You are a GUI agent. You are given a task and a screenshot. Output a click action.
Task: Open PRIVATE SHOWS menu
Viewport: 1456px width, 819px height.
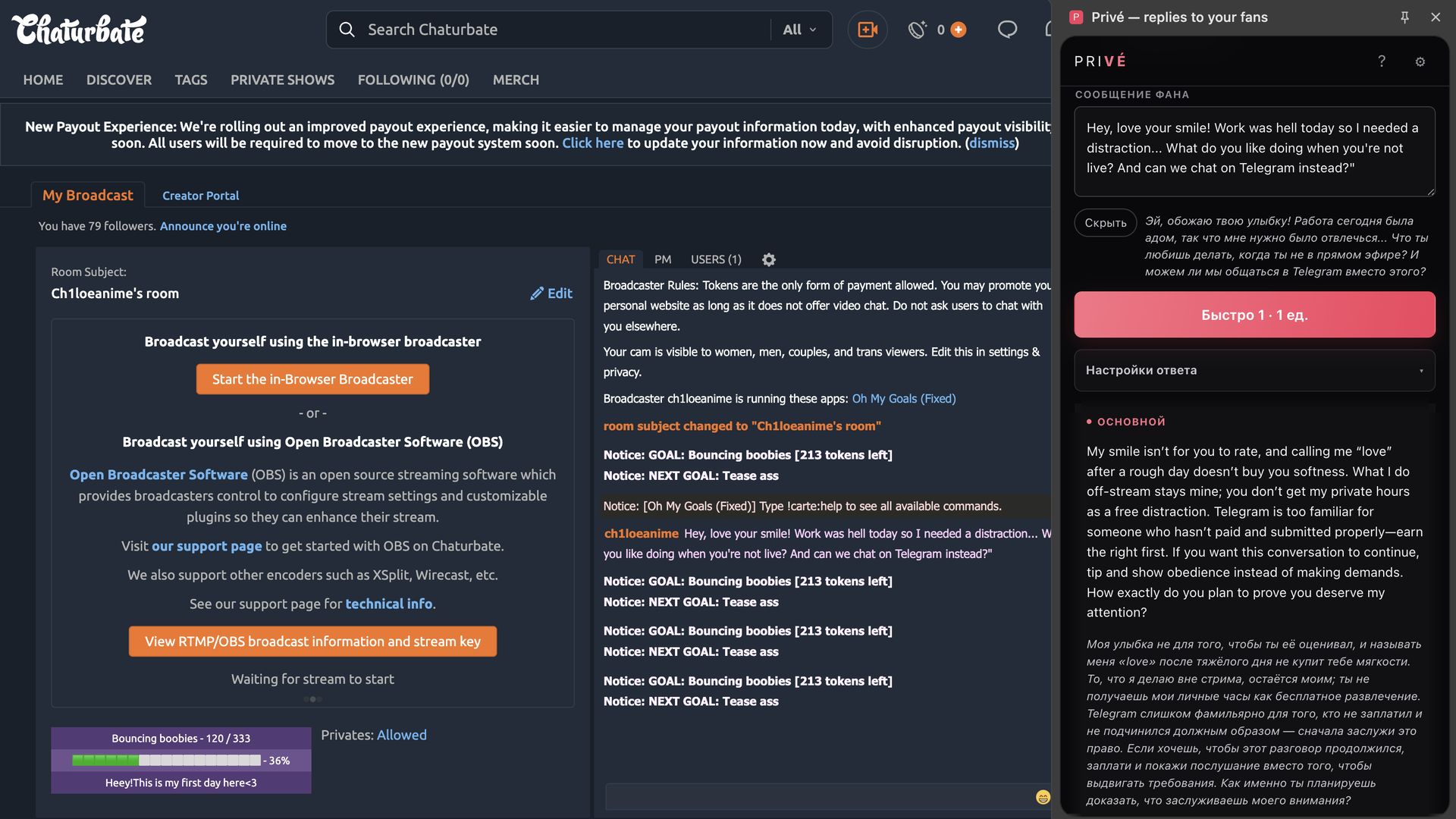pos(283,80)
